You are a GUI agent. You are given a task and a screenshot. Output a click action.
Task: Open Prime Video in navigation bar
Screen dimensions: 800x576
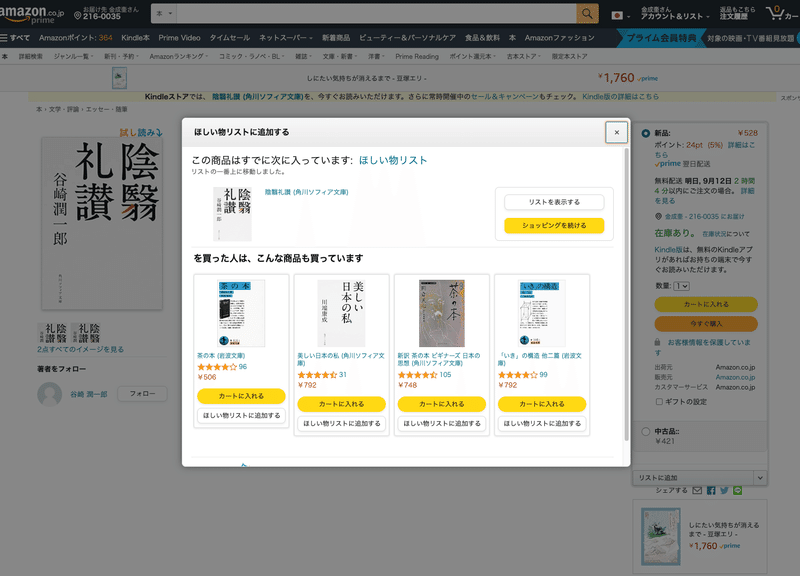179,38
